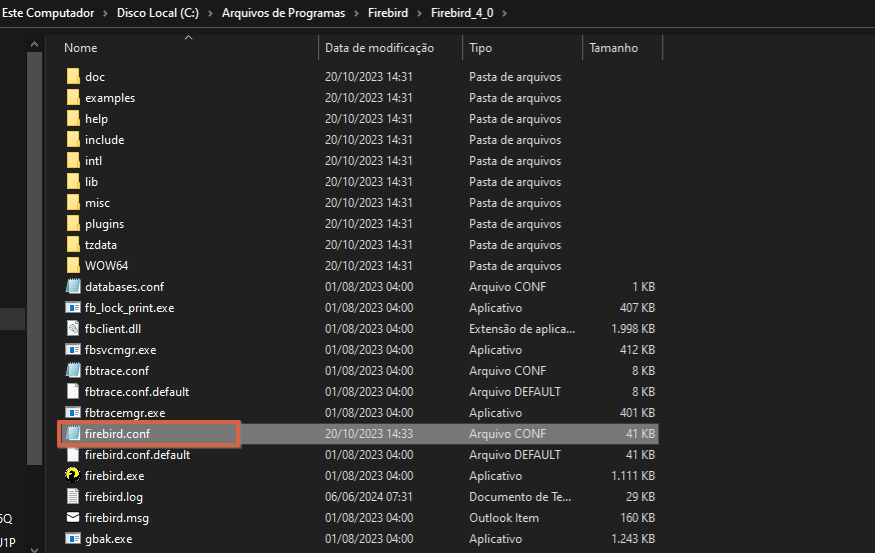This screenshot has width=875, height=553.
Task: Expand chevron after Firebird_4_0 breadcrumb
Action: (x=504, y=13)
